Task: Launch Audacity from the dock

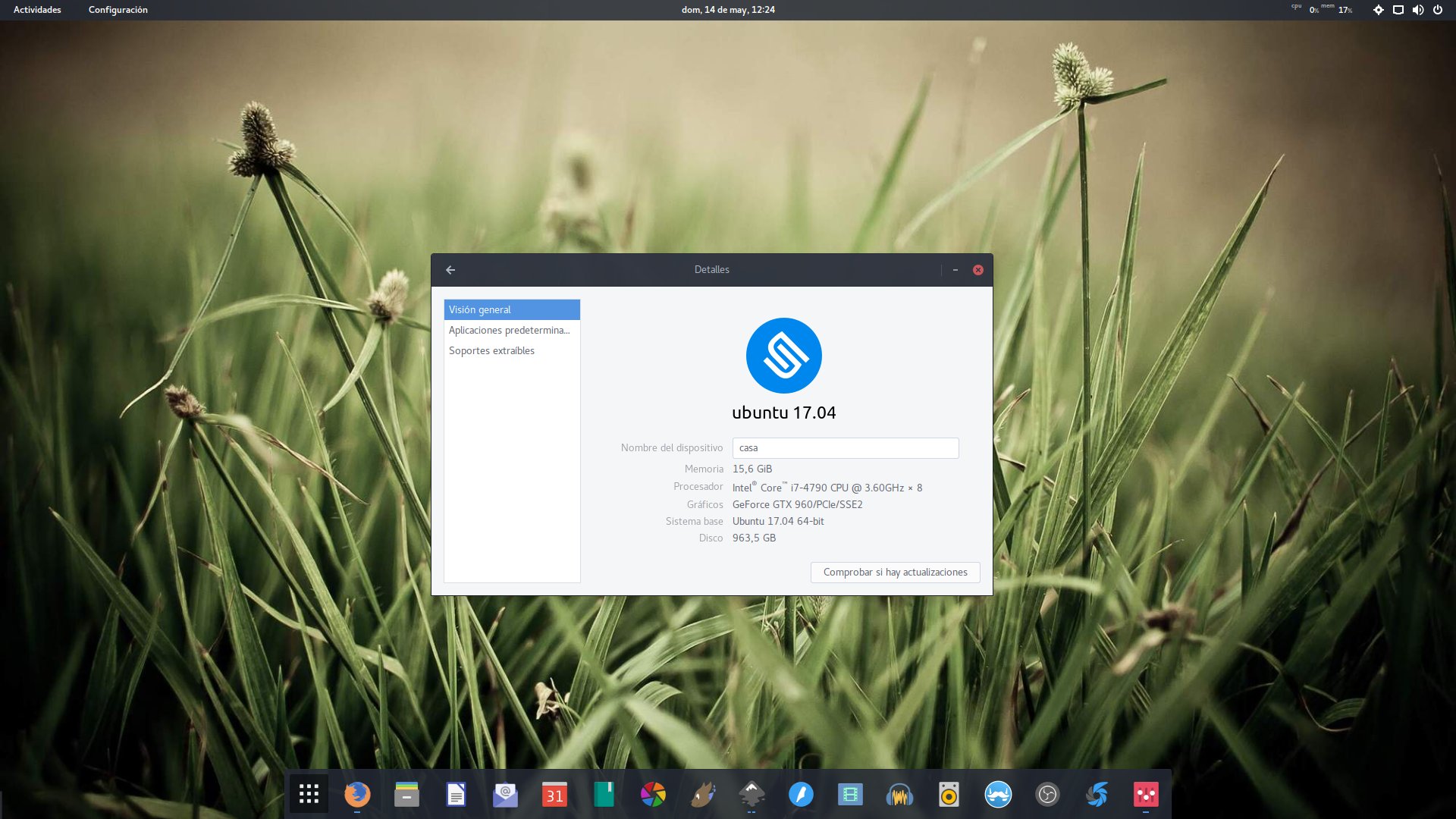Action: tap(899, 794)
